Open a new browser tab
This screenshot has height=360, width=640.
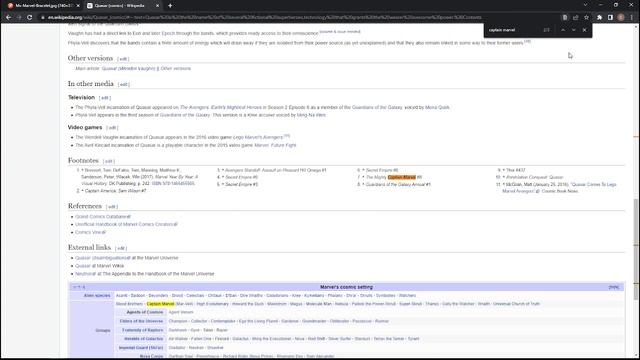coord(170,6)
